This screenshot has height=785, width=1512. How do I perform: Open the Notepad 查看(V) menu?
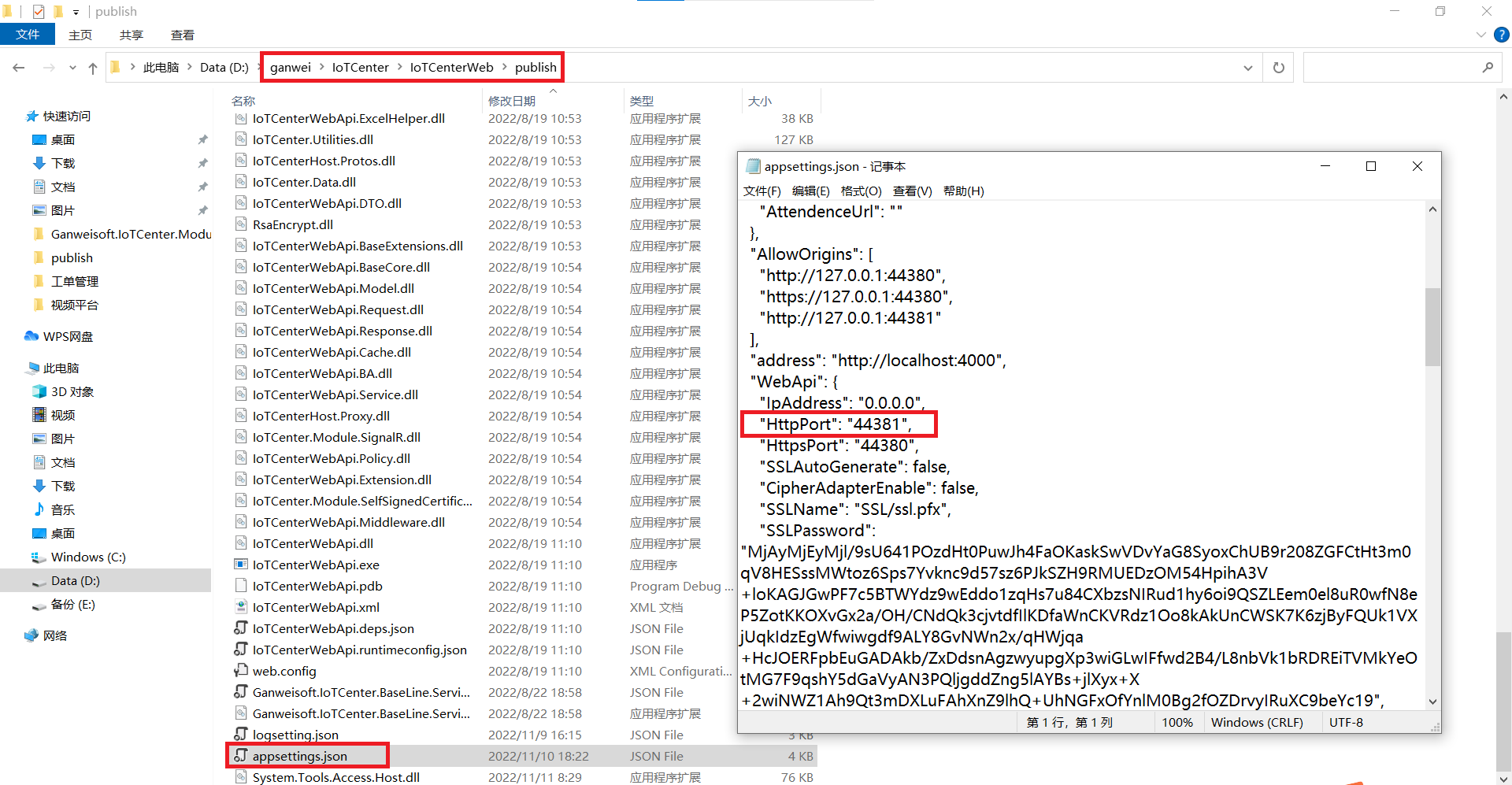click(x=913, y=191)
